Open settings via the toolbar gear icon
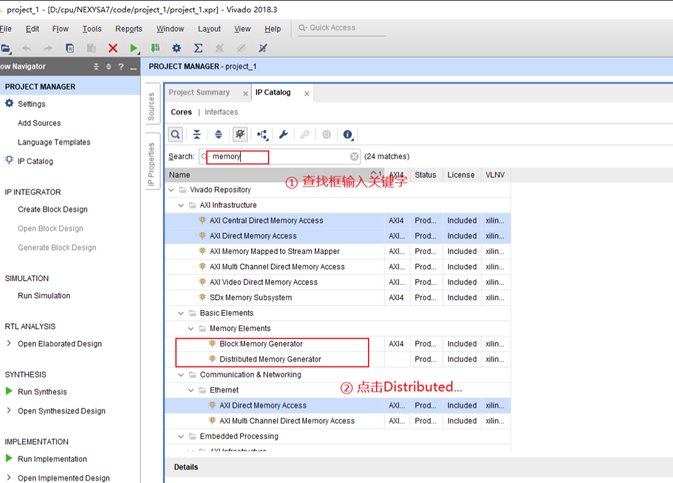 click(x=177, y=48)
